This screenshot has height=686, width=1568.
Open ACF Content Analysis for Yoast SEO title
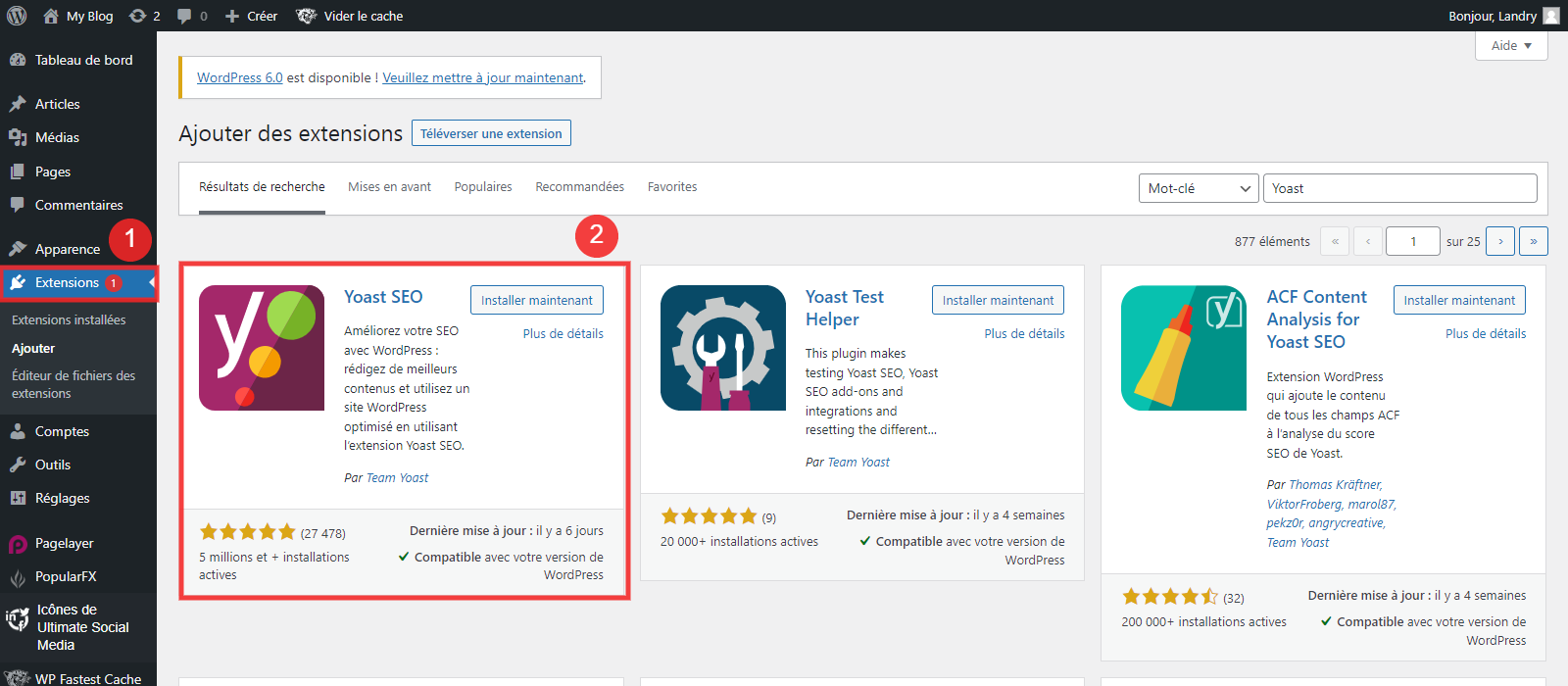(1316, 319)
